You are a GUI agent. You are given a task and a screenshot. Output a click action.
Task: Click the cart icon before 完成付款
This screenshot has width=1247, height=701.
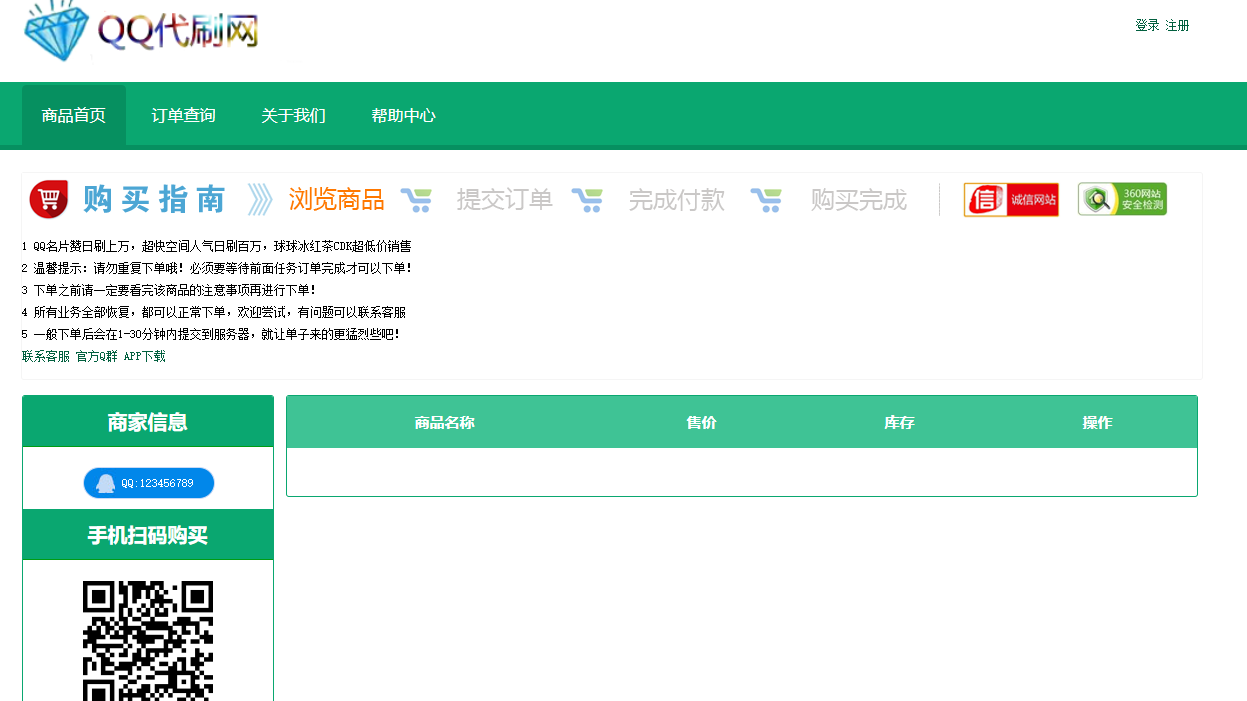(x=767, y=199)
